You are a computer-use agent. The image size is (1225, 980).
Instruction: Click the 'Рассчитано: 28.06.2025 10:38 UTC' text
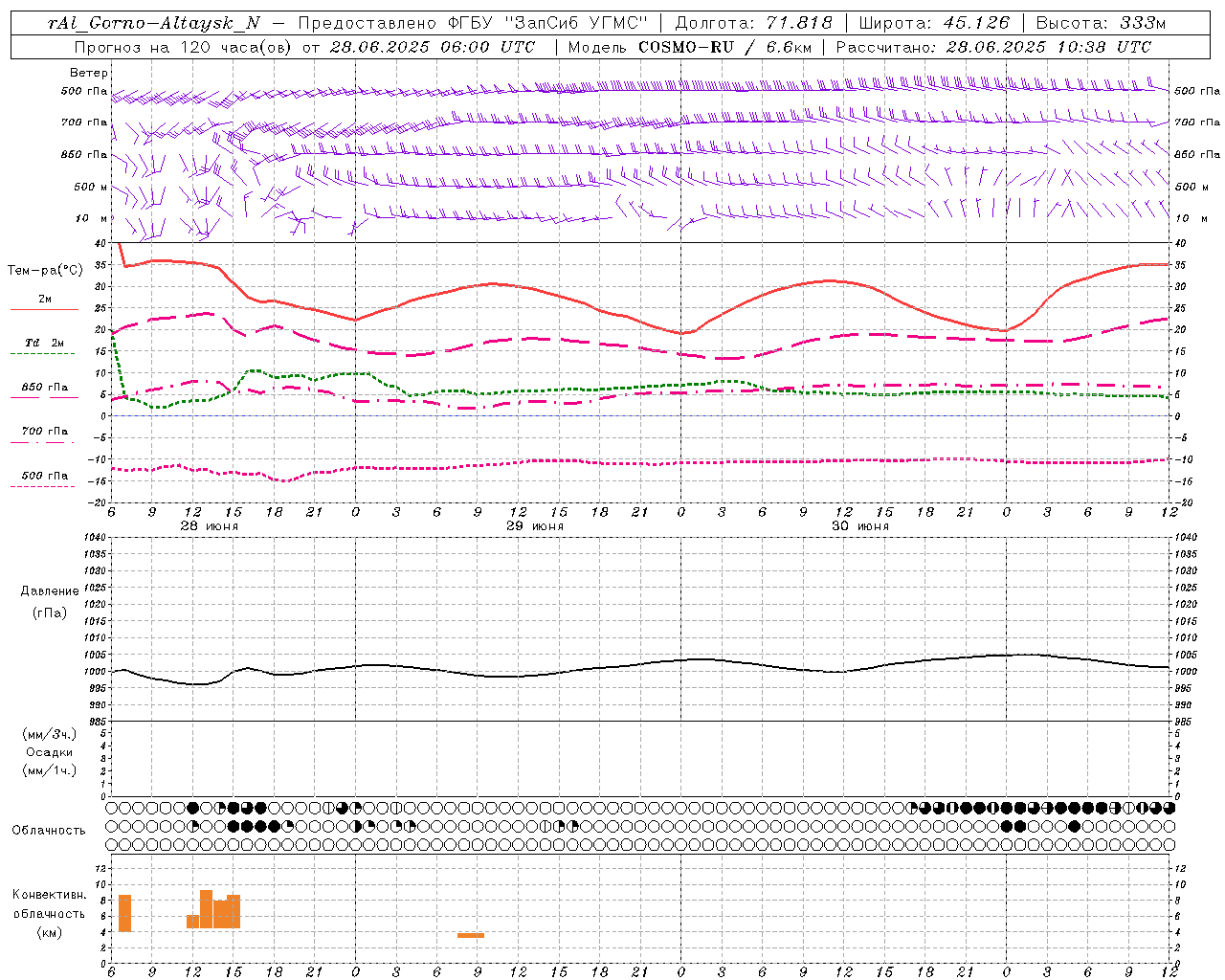[994, 47]
